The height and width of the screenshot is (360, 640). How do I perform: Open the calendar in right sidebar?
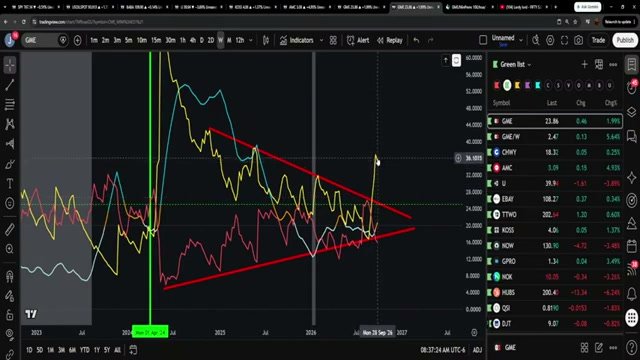(631, 246)
